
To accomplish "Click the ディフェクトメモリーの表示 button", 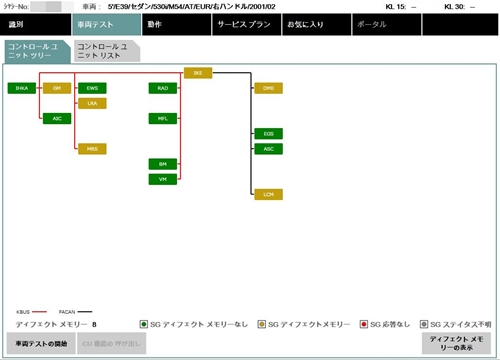I will (456, 343).
